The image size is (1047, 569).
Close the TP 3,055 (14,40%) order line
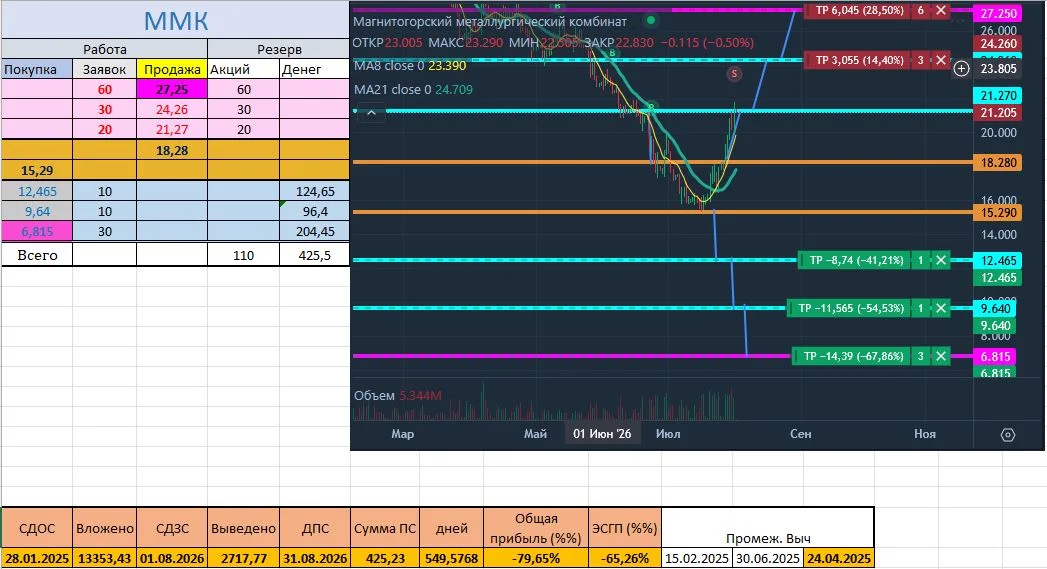click(x=941, y=60)
